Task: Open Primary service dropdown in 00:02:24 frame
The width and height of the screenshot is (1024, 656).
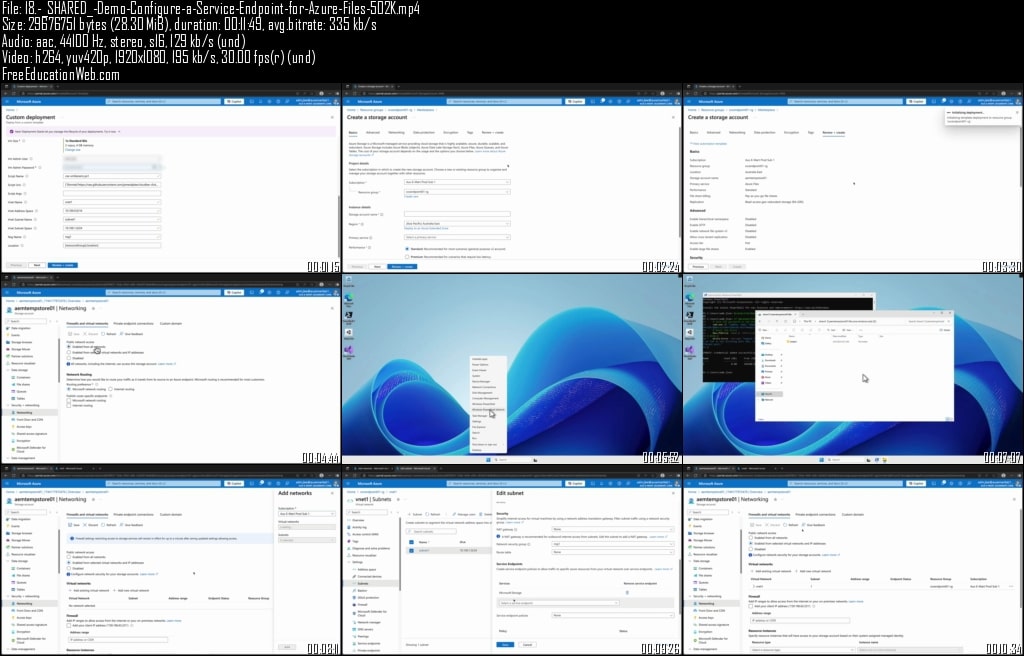Action: point(456,237)
